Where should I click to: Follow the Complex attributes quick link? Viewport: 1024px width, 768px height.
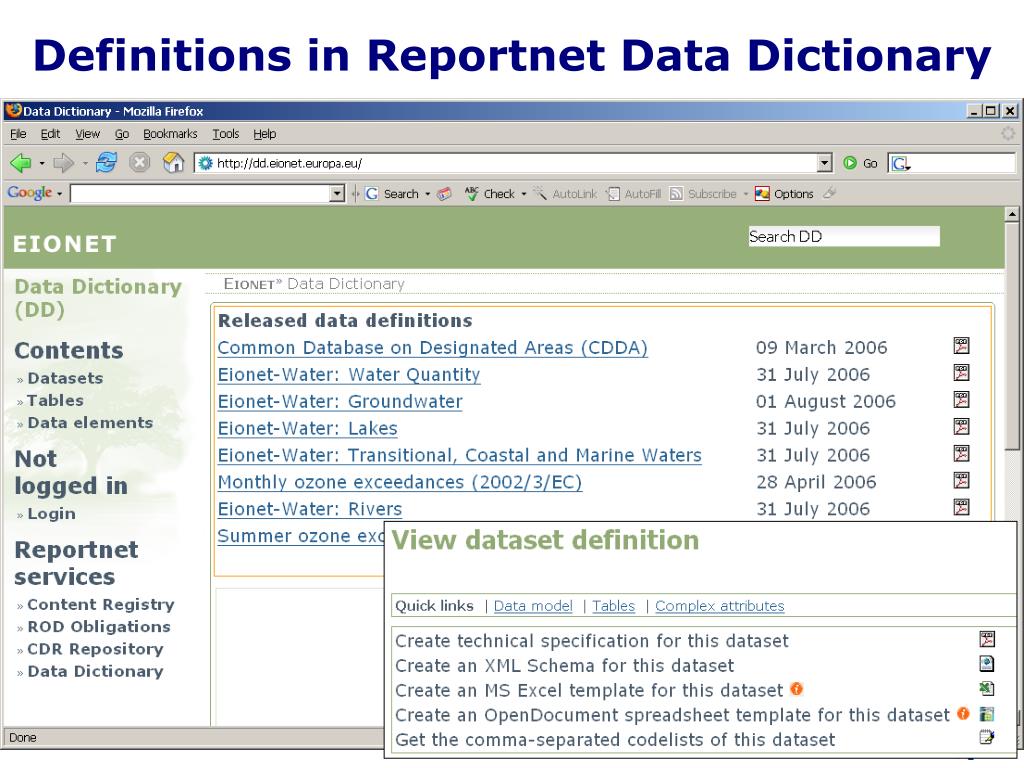tap(720, 606)
